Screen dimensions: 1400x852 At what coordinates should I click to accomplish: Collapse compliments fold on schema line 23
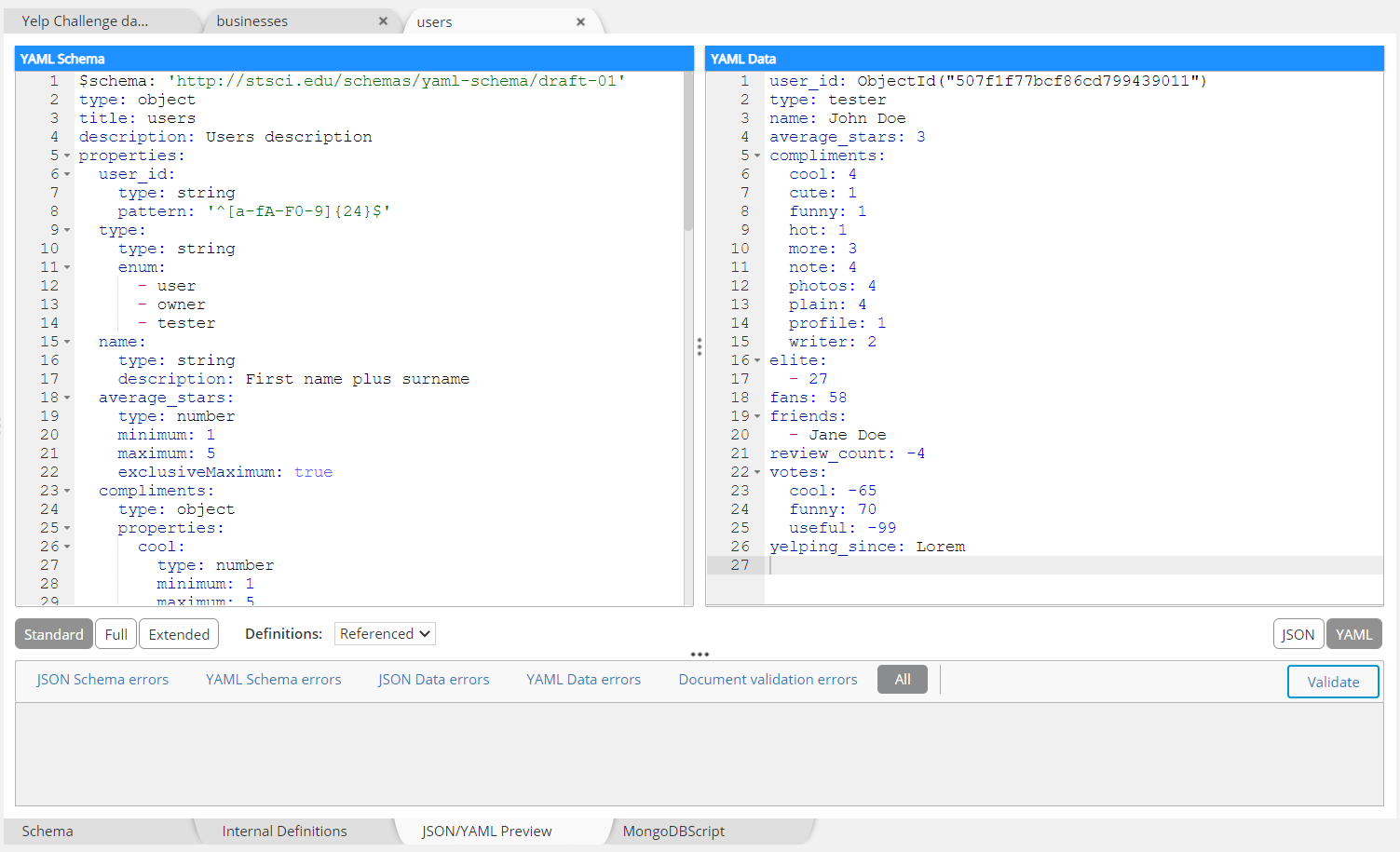point(67,491)
